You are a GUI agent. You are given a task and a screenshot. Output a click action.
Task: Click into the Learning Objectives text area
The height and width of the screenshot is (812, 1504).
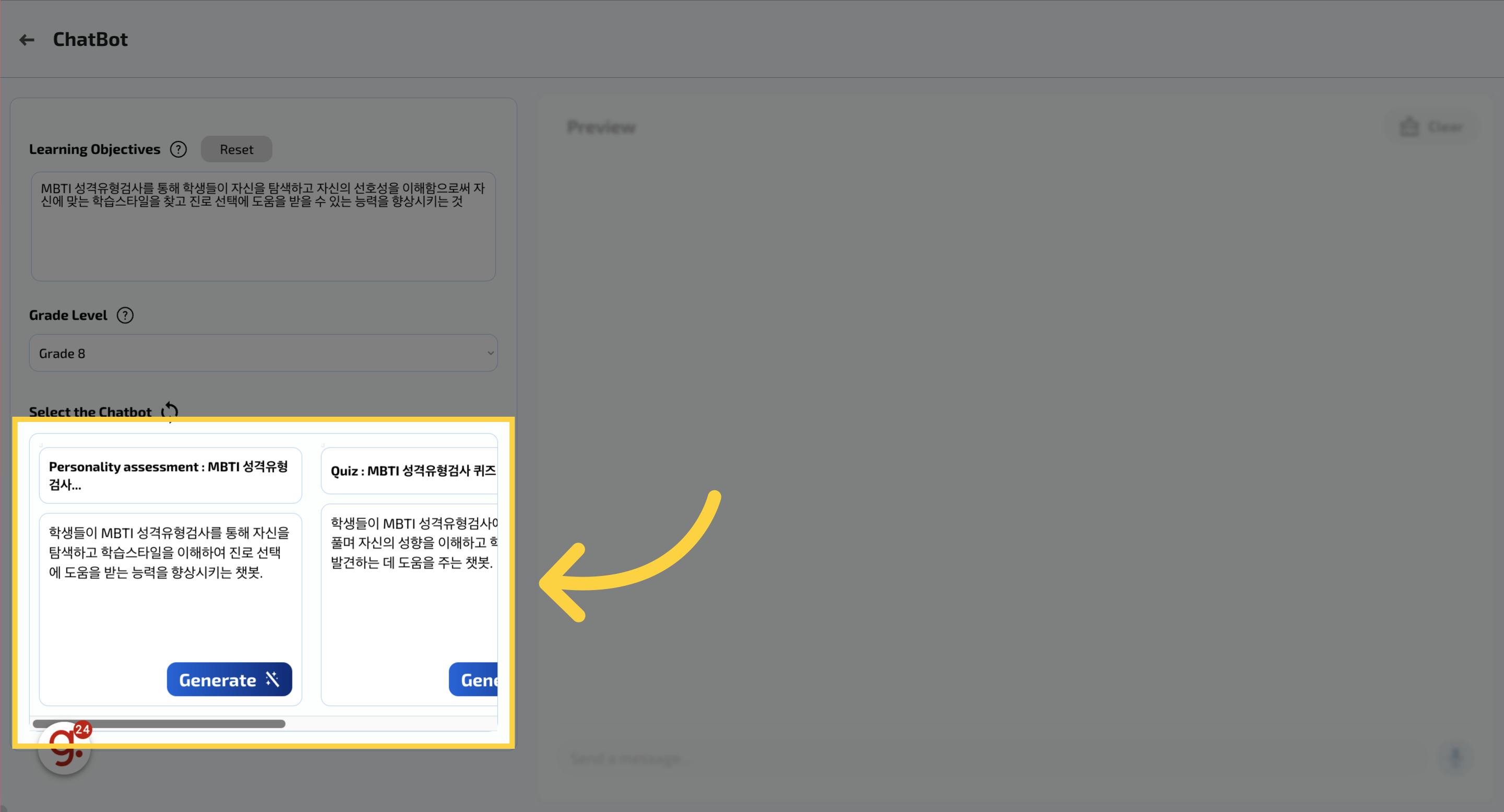(263, 239)
